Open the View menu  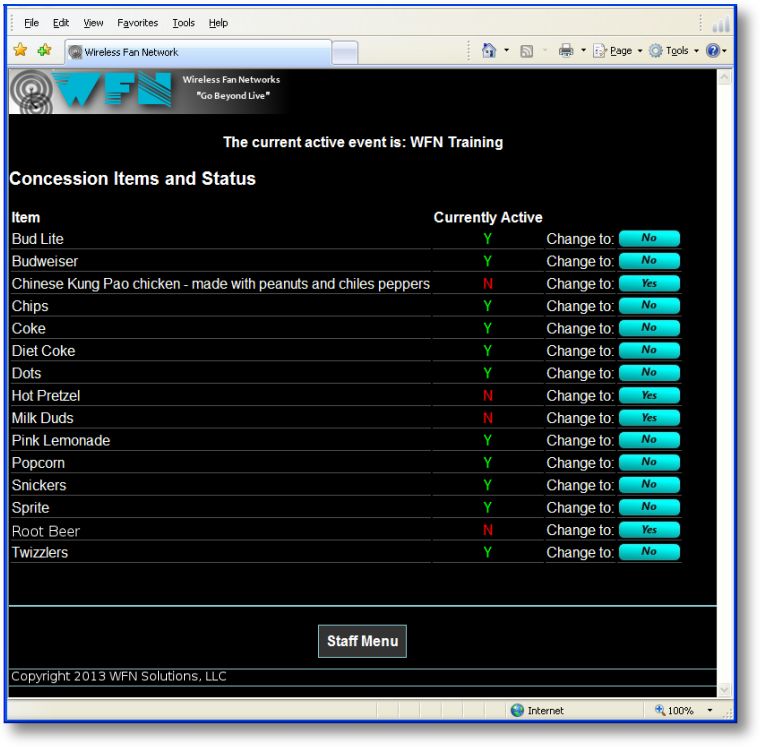pyautogui.click(x=93, y=23)
